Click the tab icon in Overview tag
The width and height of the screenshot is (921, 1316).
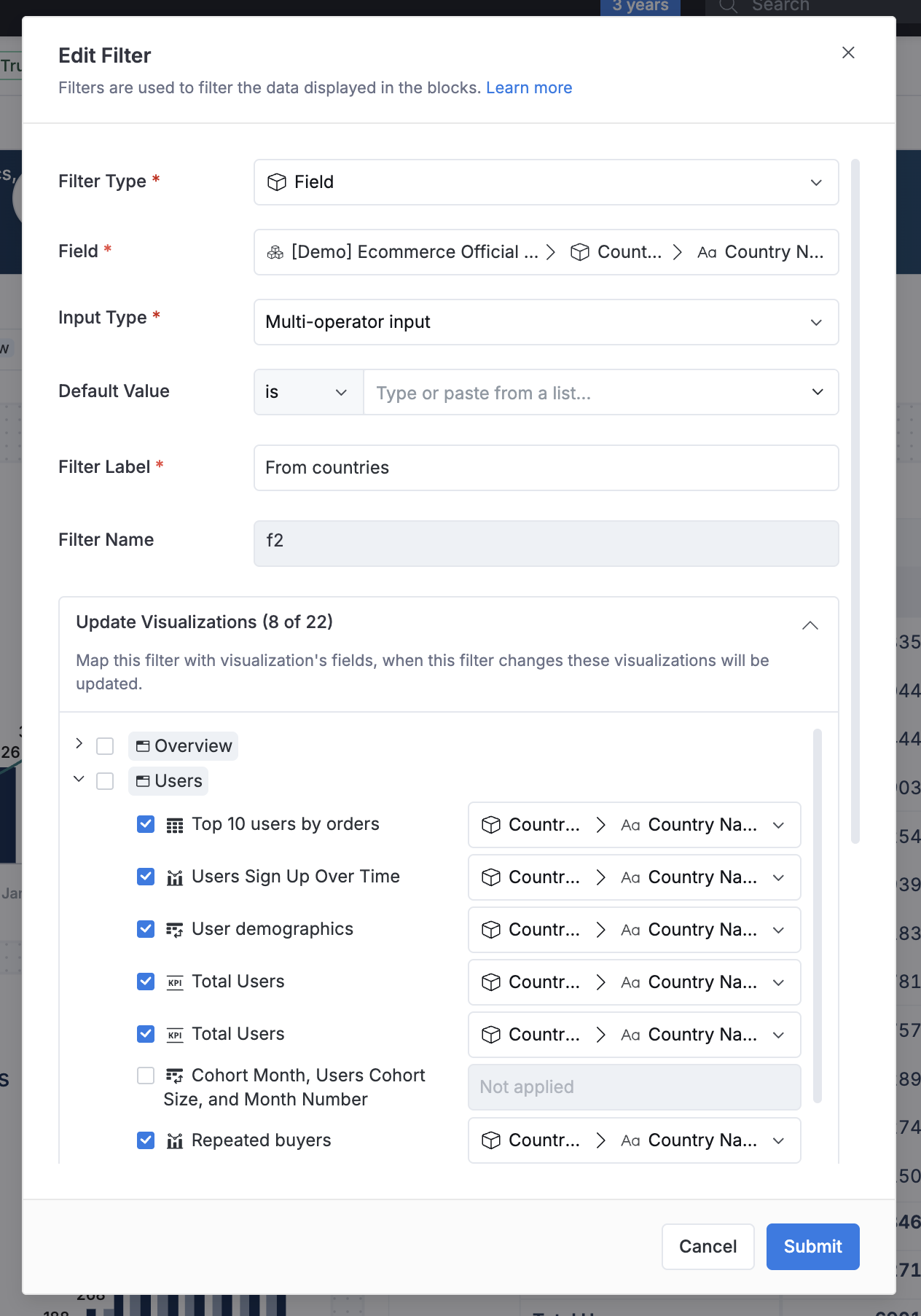coord(143,746)
